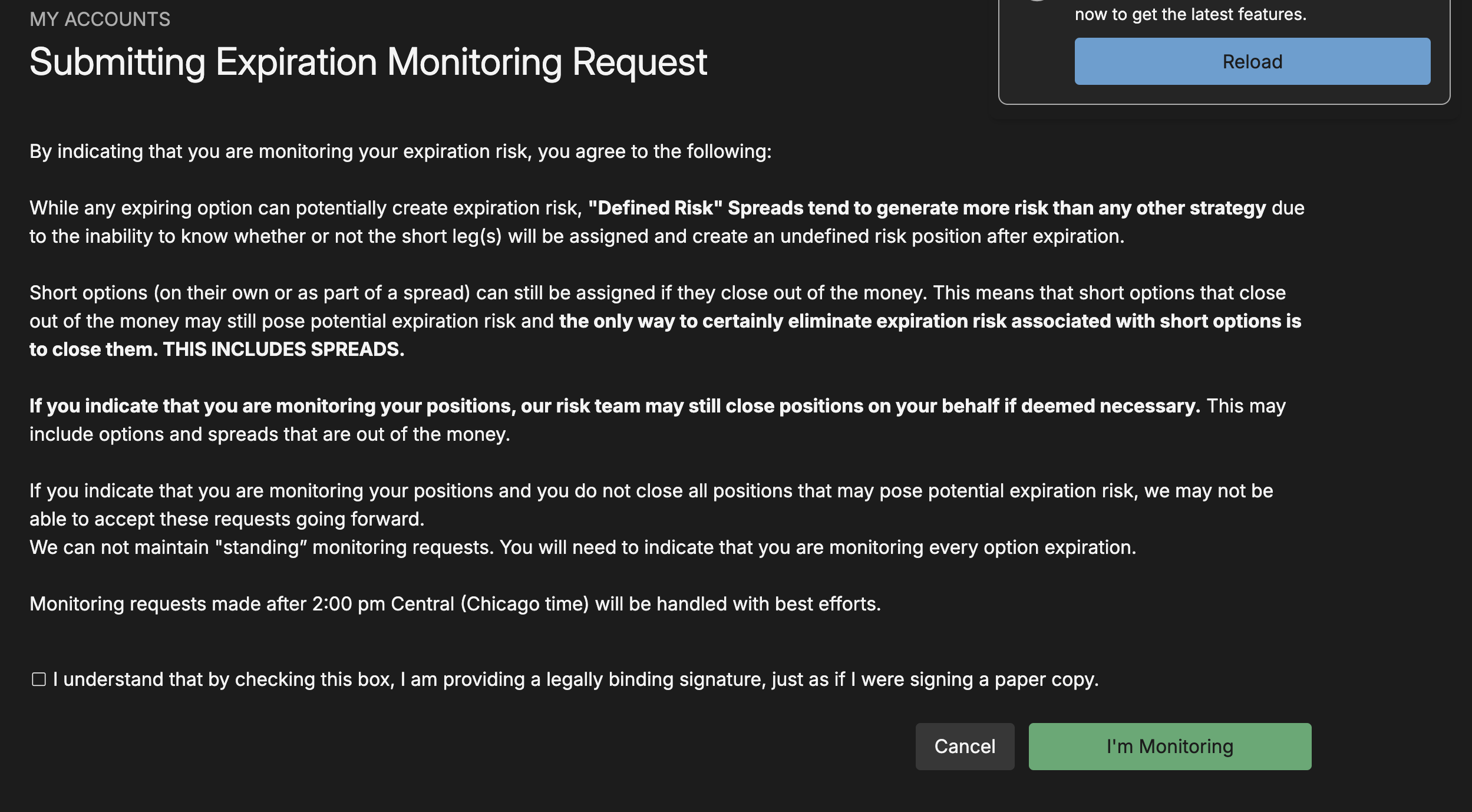Viewport: 1472px width, 812px height.
Task: Reload the app for latest features
Action: [x=1252, y=61]
